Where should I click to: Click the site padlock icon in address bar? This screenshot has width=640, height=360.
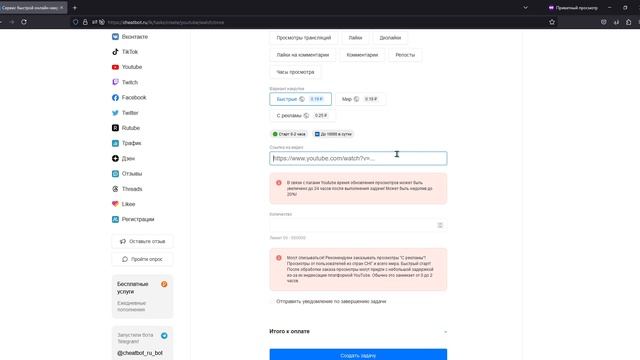pyautogui.click(x=85, y=22)
